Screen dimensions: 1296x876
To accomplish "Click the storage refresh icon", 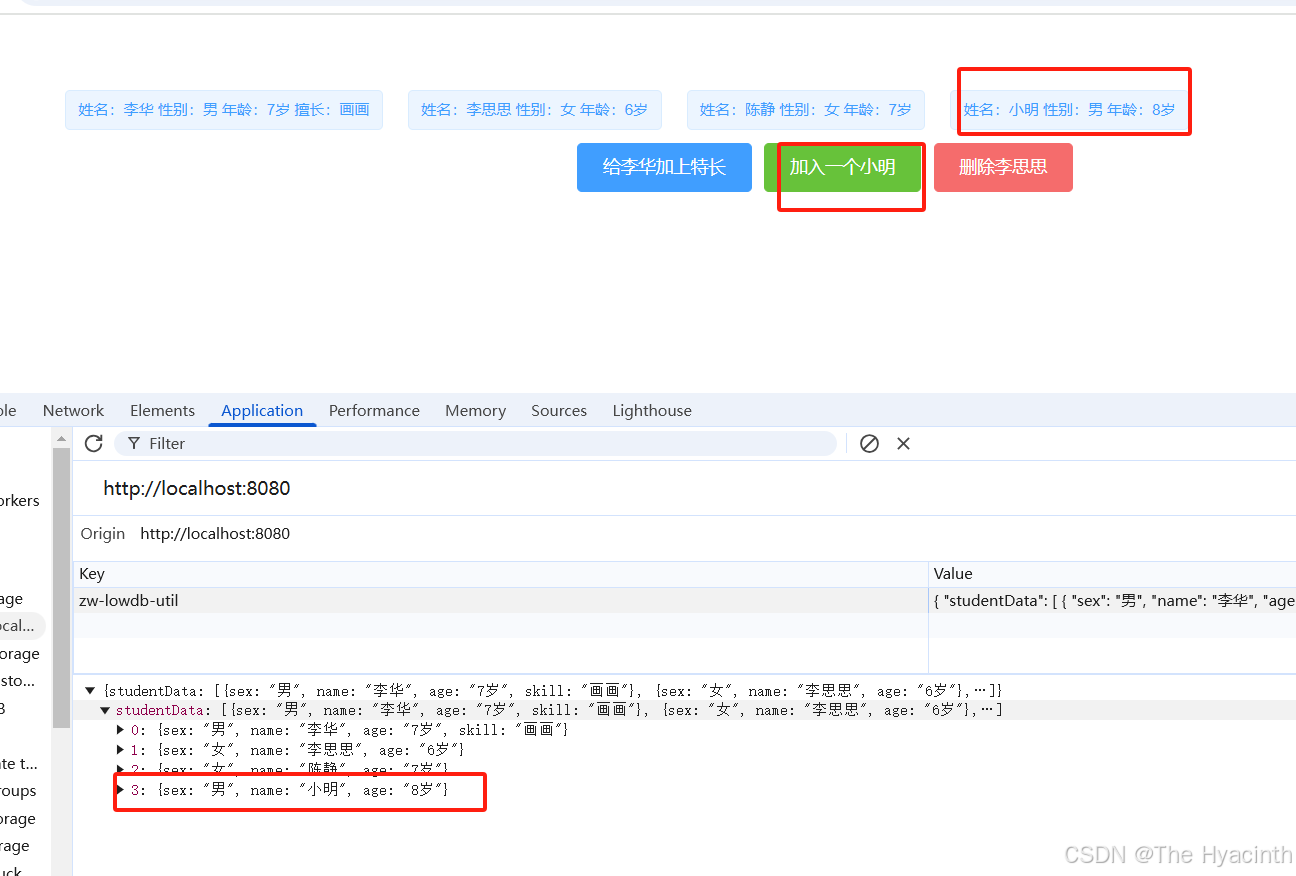I will click(93, 443).
